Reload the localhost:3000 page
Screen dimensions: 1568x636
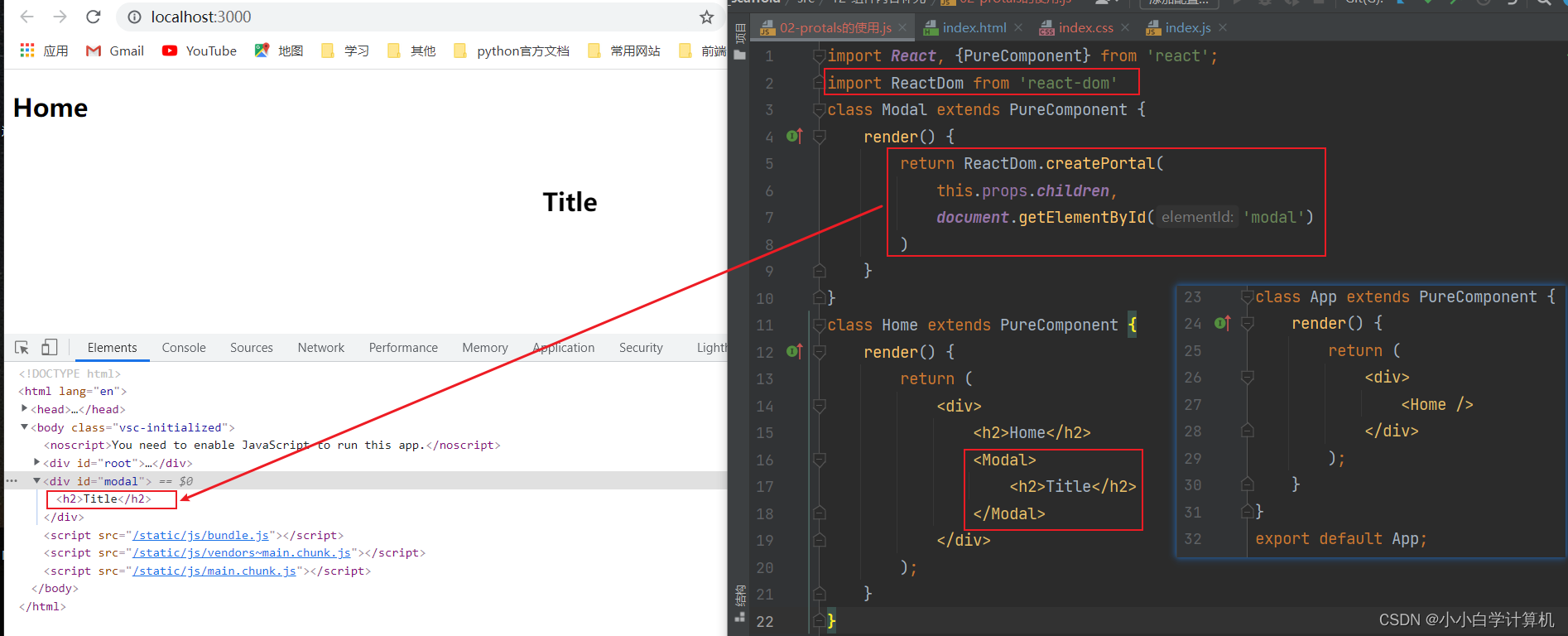click(x=94, y=17)
